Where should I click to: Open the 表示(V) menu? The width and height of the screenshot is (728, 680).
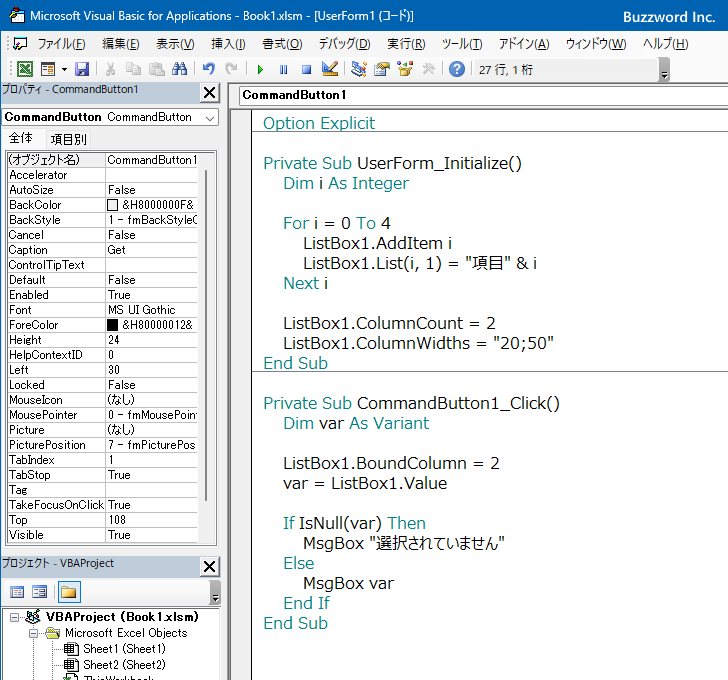pos(175,44)
